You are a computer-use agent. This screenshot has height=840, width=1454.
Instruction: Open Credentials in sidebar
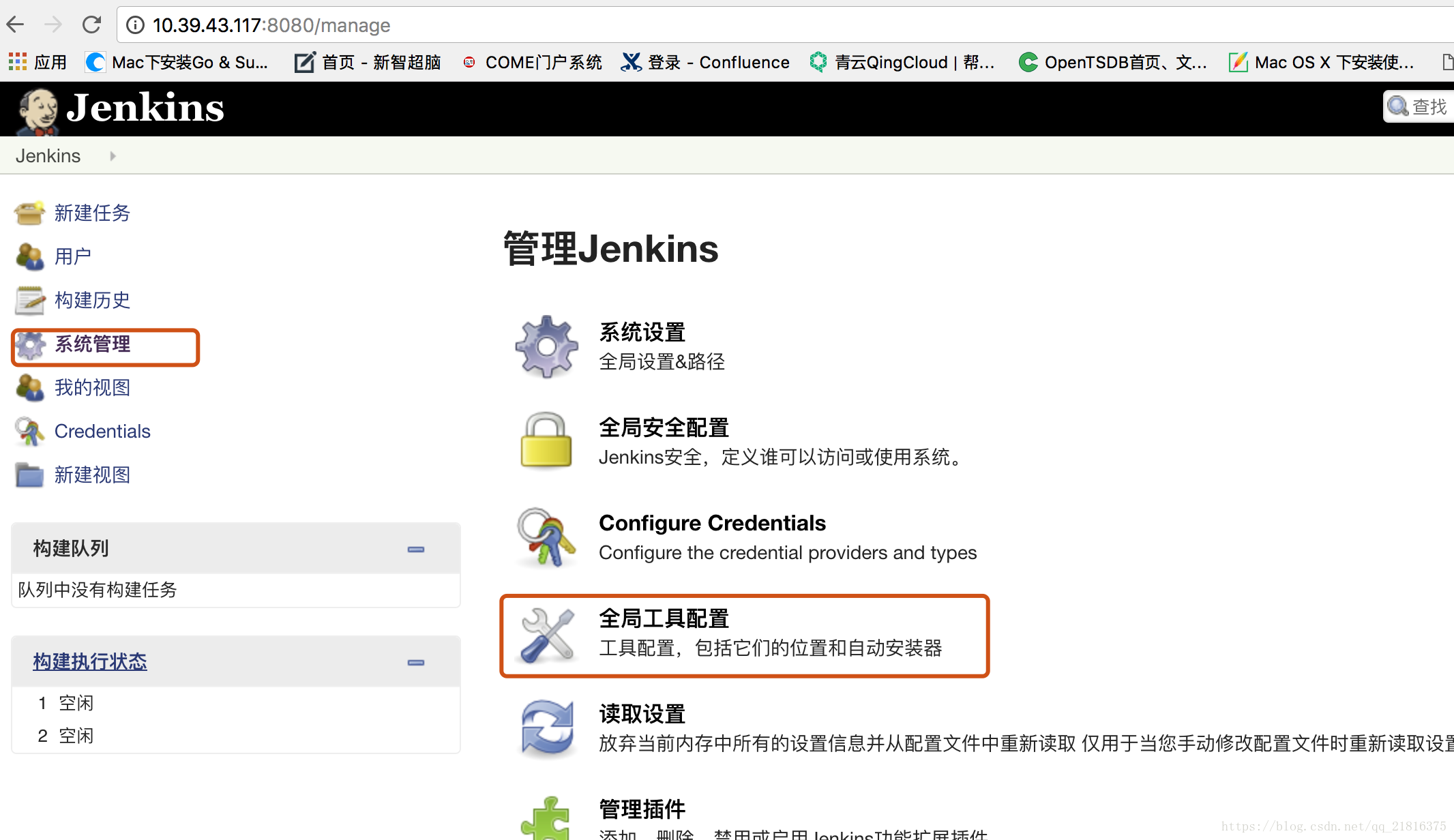tap(102, 431)
